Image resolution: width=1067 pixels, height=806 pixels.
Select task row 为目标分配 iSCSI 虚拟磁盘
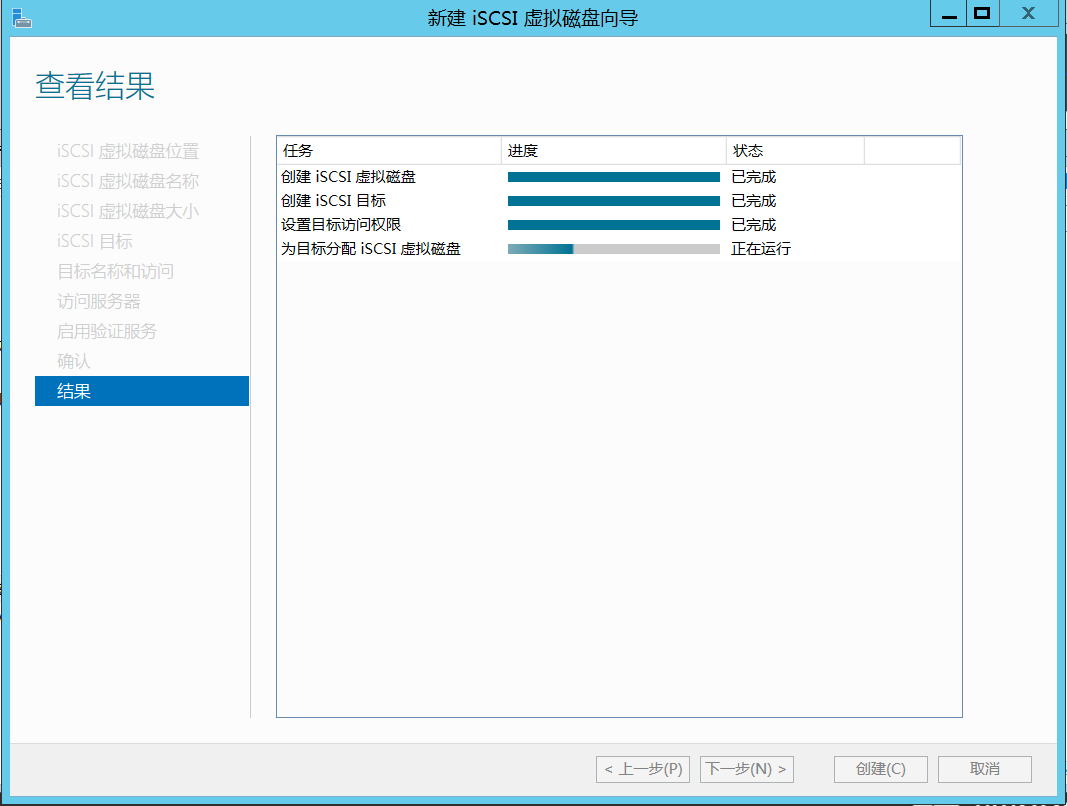pyautogui.click(x=619, y=249)
